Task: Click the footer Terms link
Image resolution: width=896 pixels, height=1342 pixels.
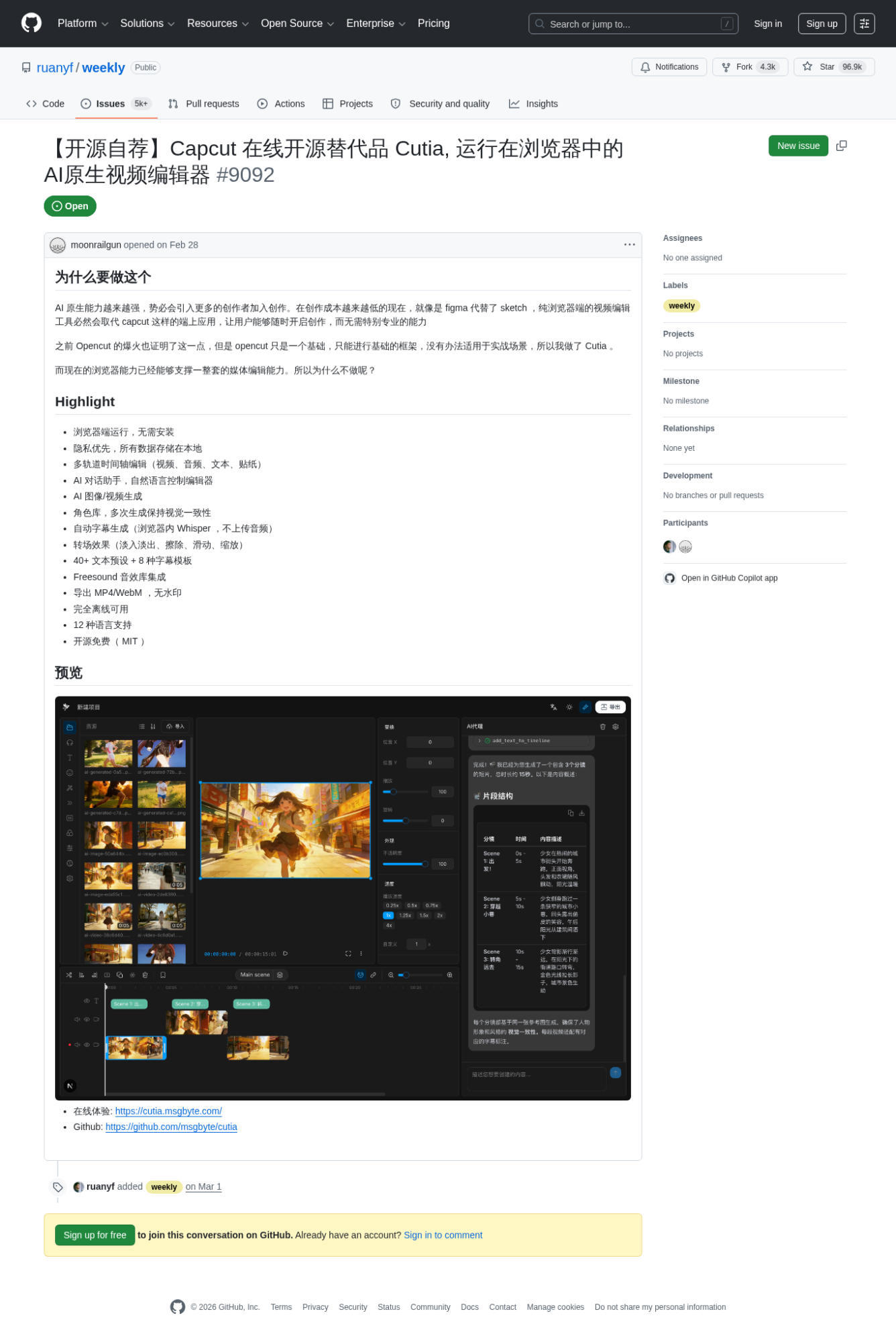Action: pyautogui.click(x=281, y=1307)
